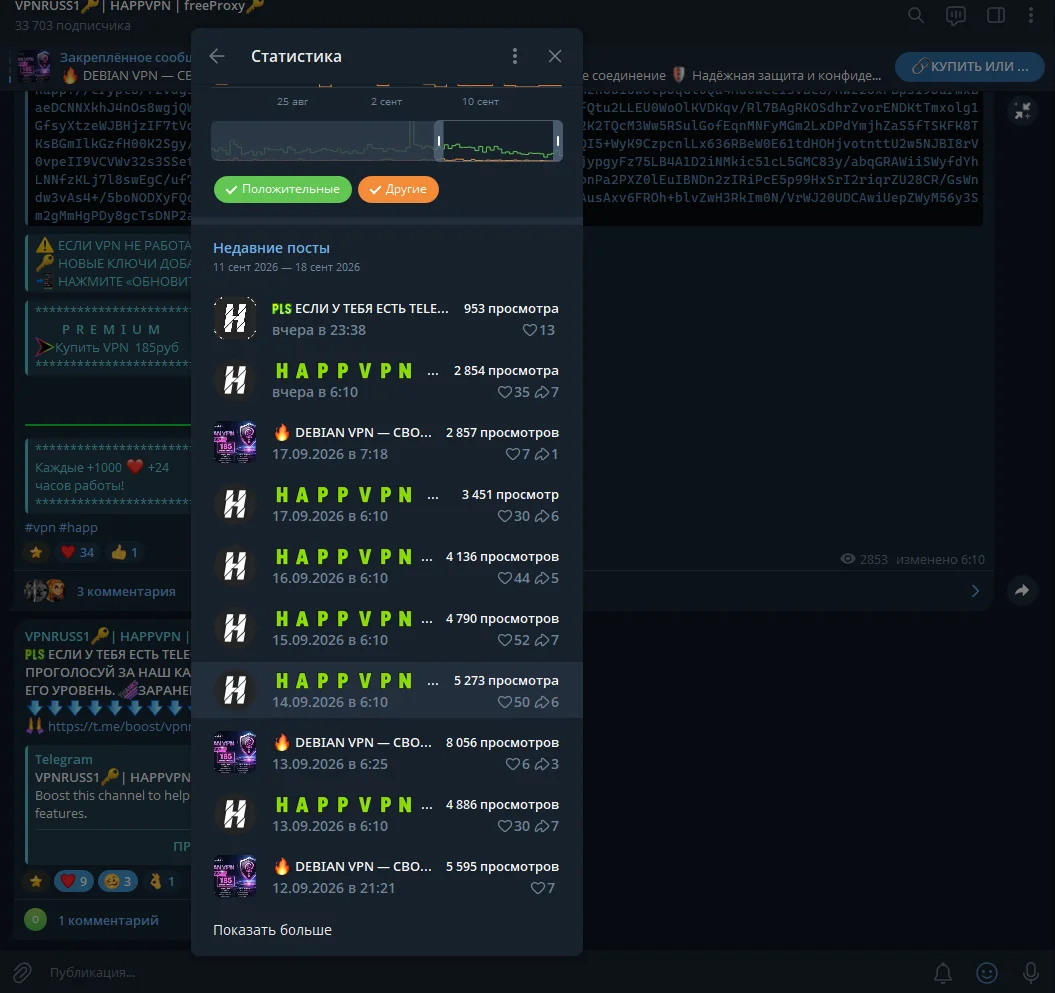
Task: Select the post dated 14.09.2026 в 6:10
Action: click(x=387, y=690)
